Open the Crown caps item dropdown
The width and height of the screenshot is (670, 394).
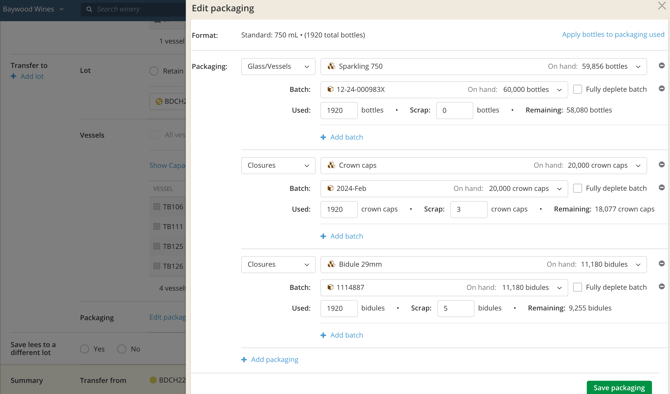click(x=483, y=165)
